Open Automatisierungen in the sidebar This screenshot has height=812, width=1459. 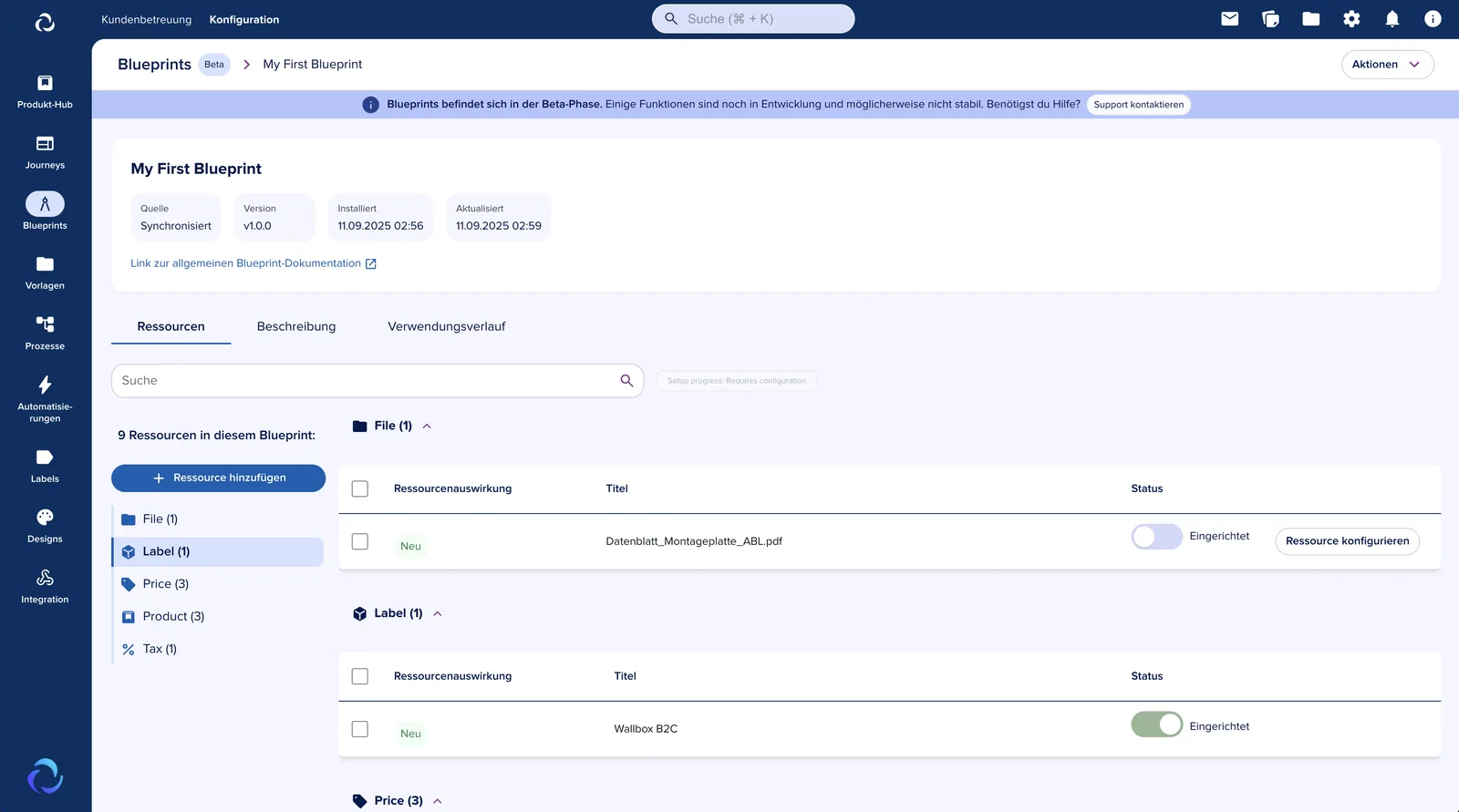point(45,399)
